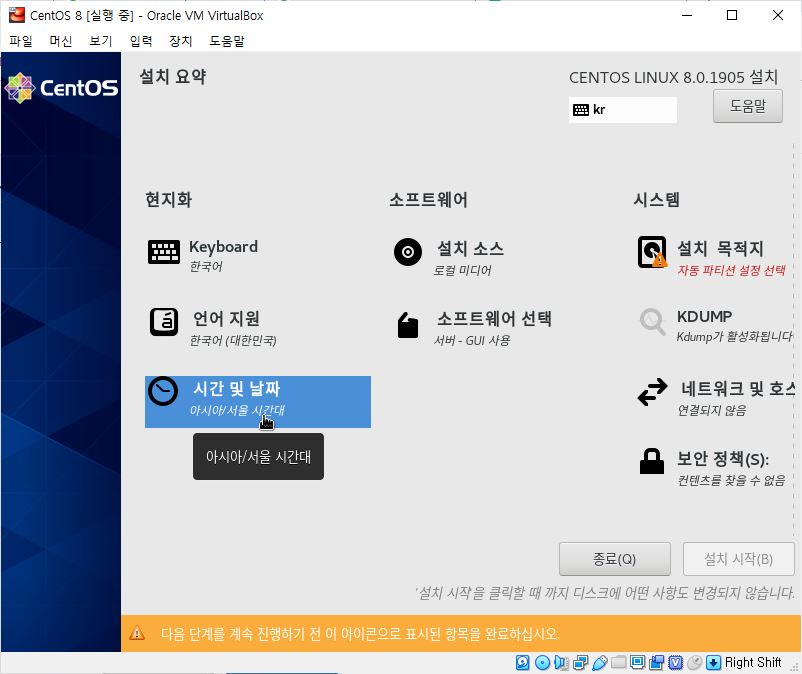
Task: Select 시간 및 날짜 title text
Action: pos(236,389)
